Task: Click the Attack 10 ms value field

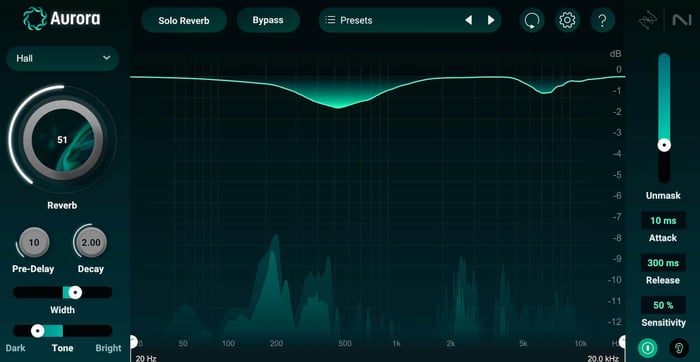Action: click(x=663, y=221)
